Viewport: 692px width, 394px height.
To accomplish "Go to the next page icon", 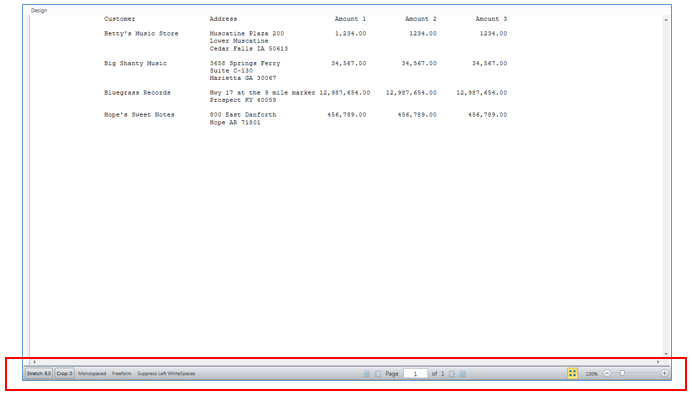I will [452, 374].
